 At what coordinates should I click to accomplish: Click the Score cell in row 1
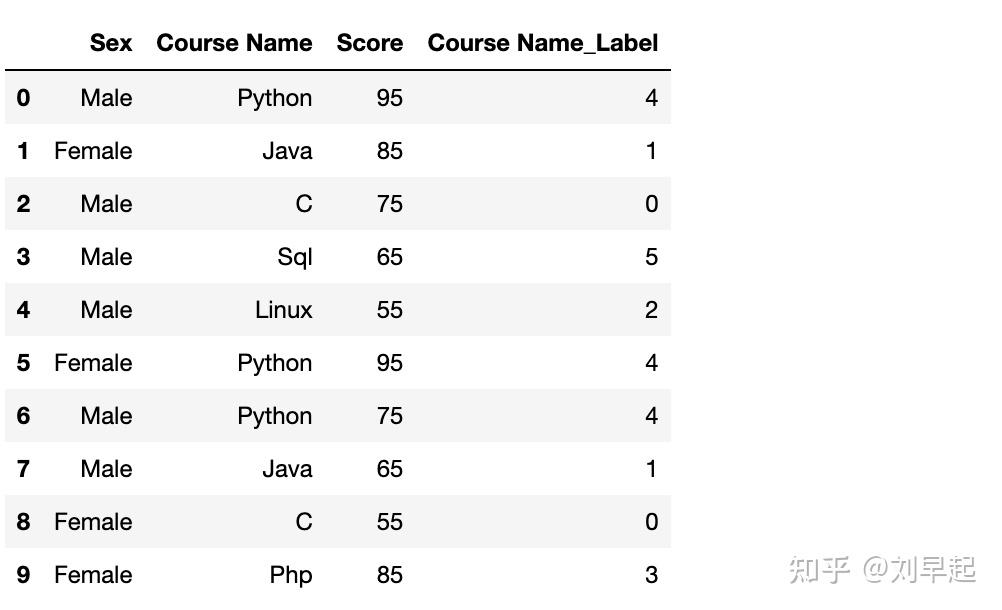pyautogui.click(x=389, y=151)
